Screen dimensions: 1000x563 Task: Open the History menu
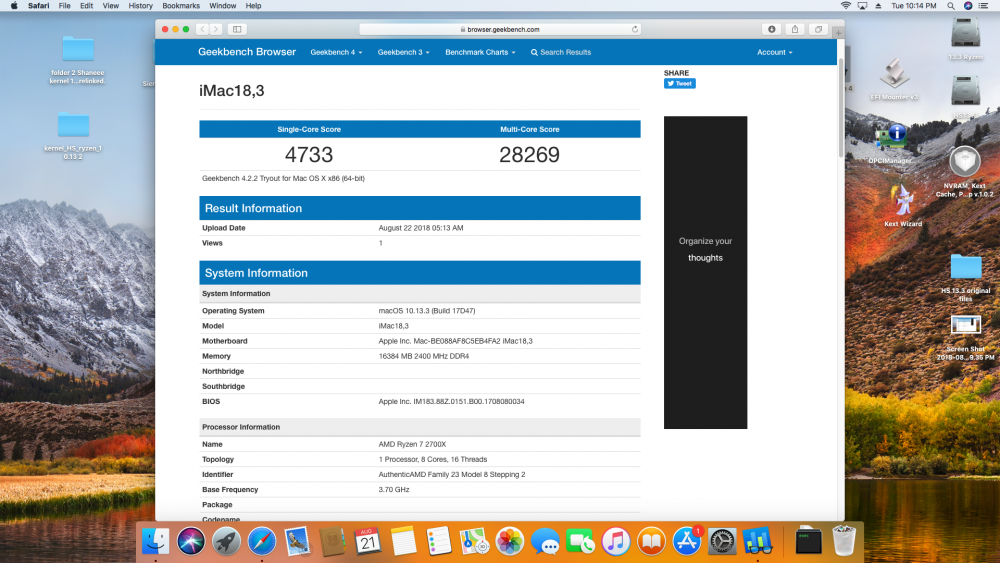point(140,6)
